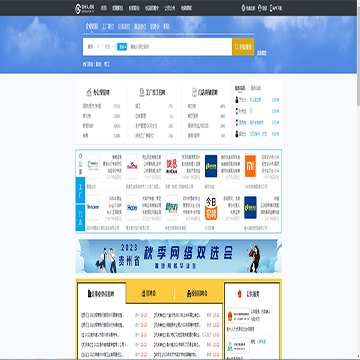Click the page vertical scrollbar thumb
This screenshot has width=360, height=360.
tap(358, 55)
